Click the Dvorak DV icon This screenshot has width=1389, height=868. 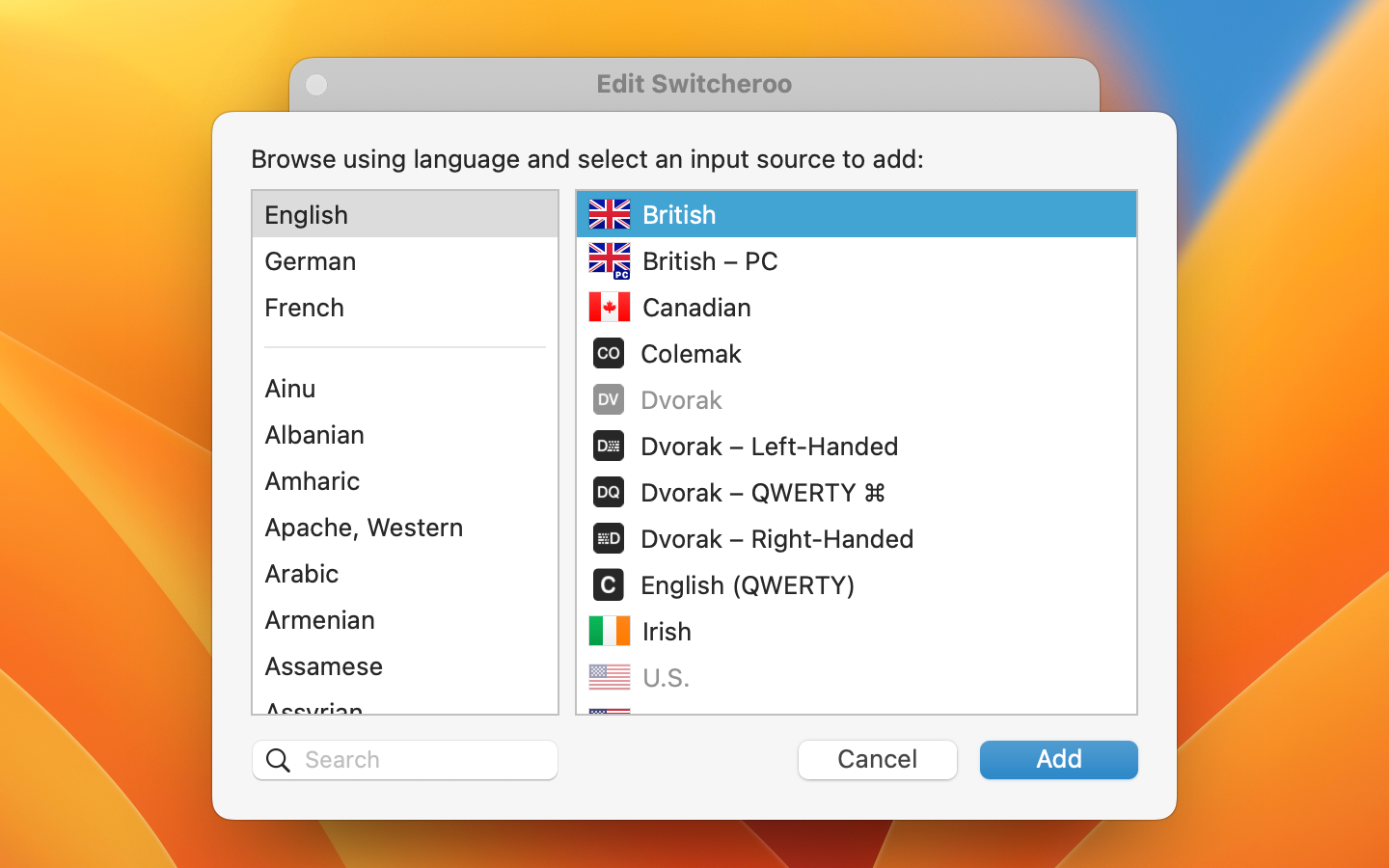(x=609, y=399)
